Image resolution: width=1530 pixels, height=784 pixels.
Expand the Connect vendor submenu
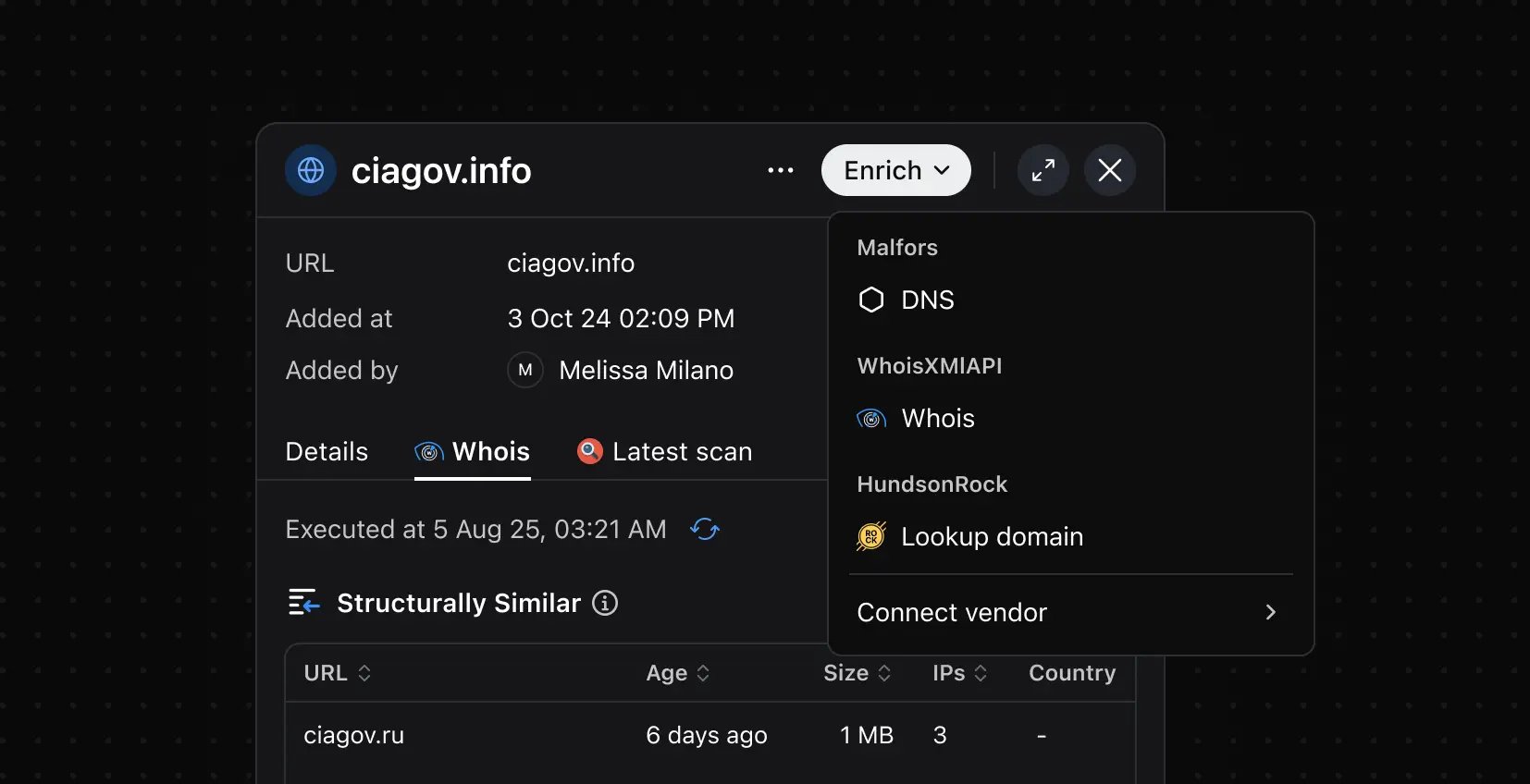[x=1070, y=612]
